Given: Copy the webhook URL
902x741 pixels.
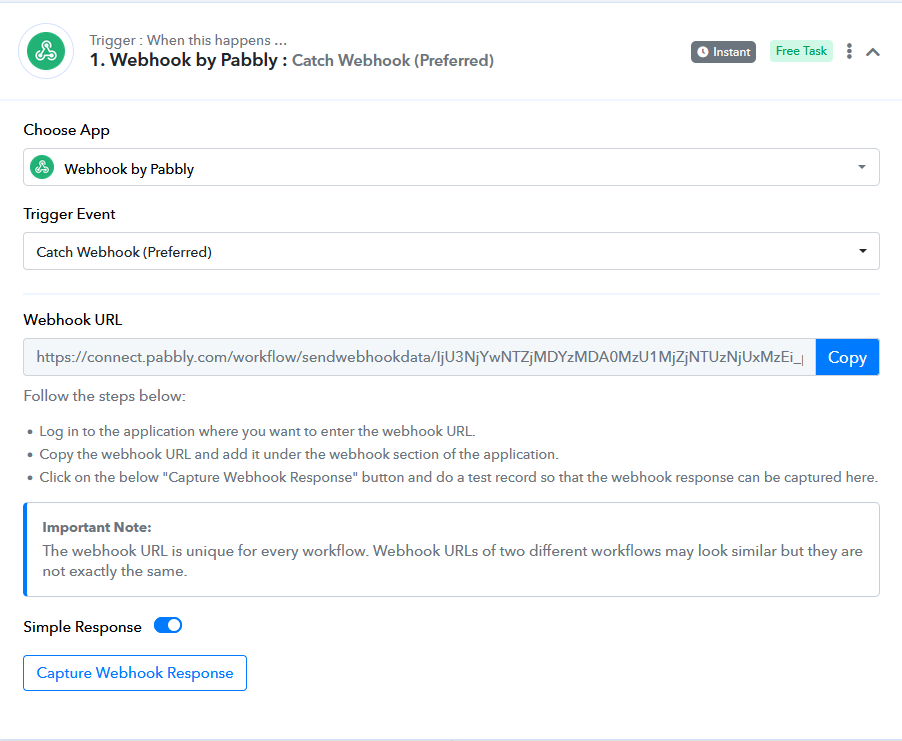Looking at the screenshot, I should pos(847,357).
